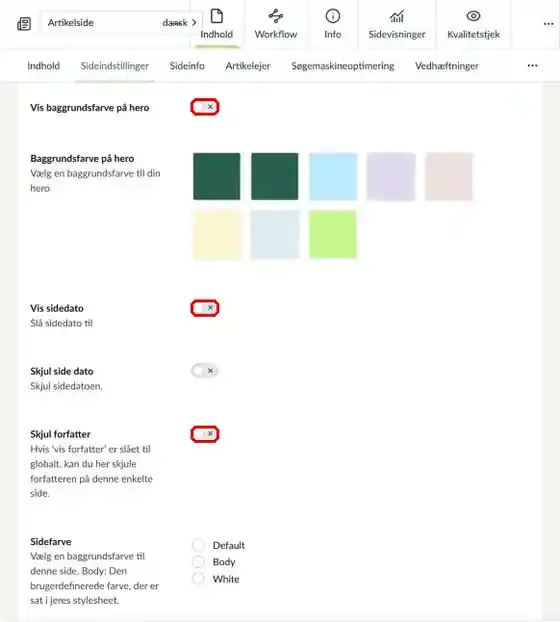Open Kvalitetstjek preview
Viewport: 560px width, 622px height.
pyautogui.click(x=473, y=24)
